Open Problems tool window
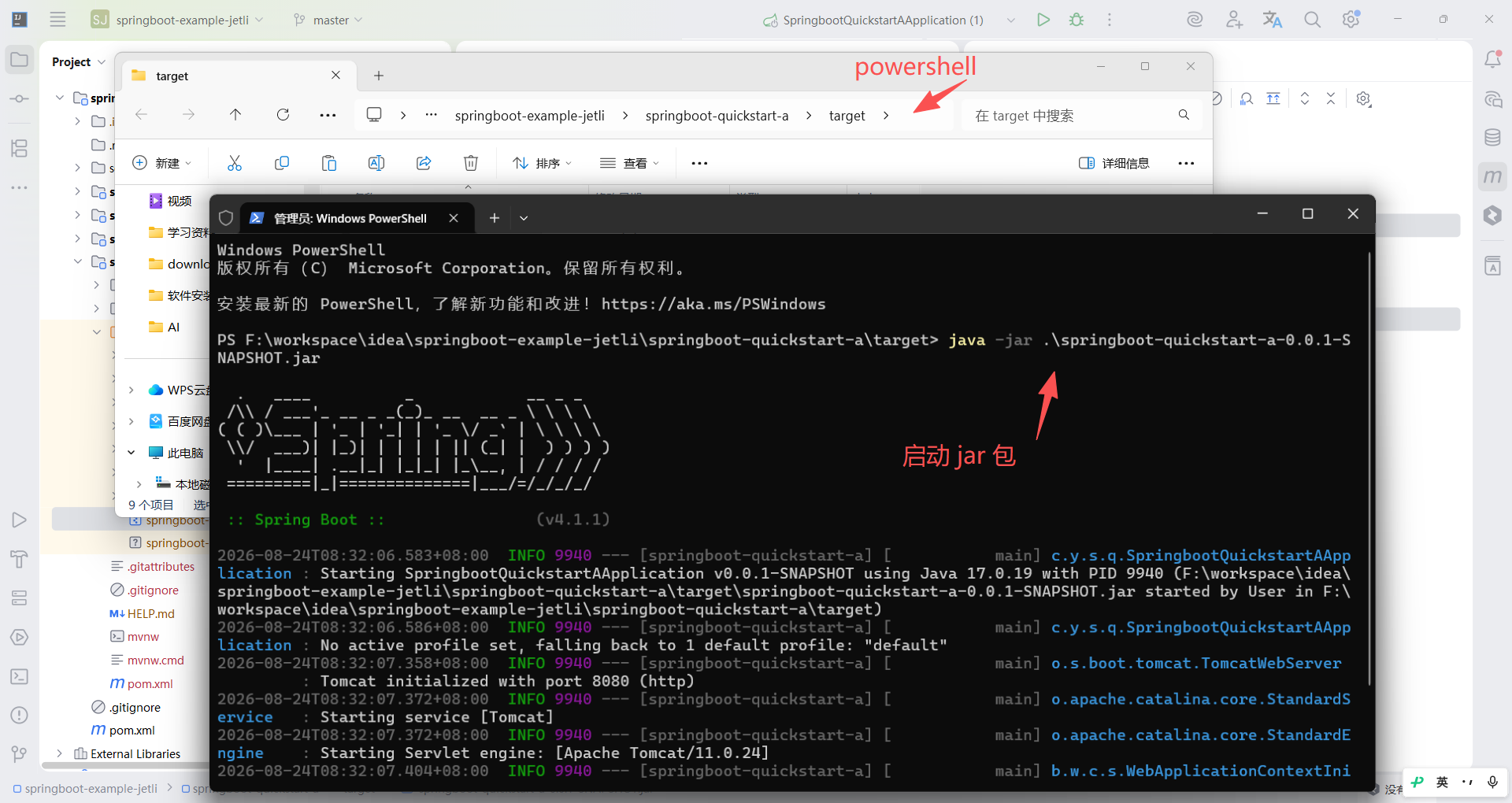The width and height of the screenshot is (1512, 803). tap(20, 715)
